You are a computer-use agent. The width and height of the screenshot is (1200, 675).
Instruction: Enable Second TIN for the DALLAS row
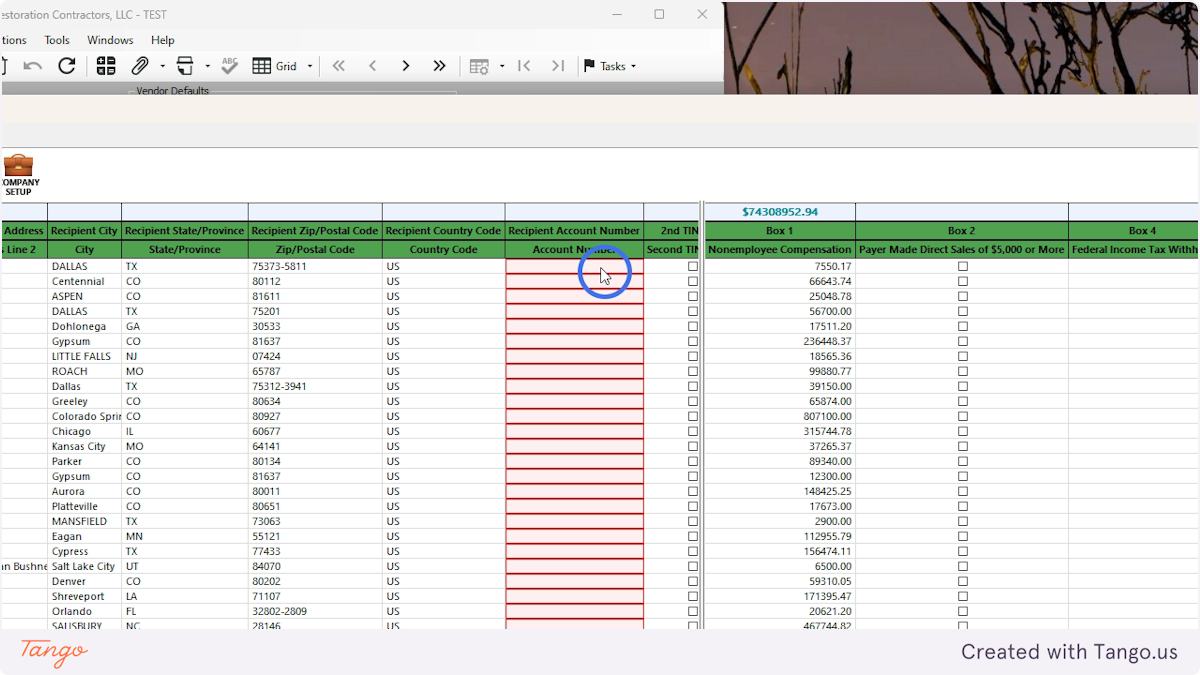(x=691, y=266)
